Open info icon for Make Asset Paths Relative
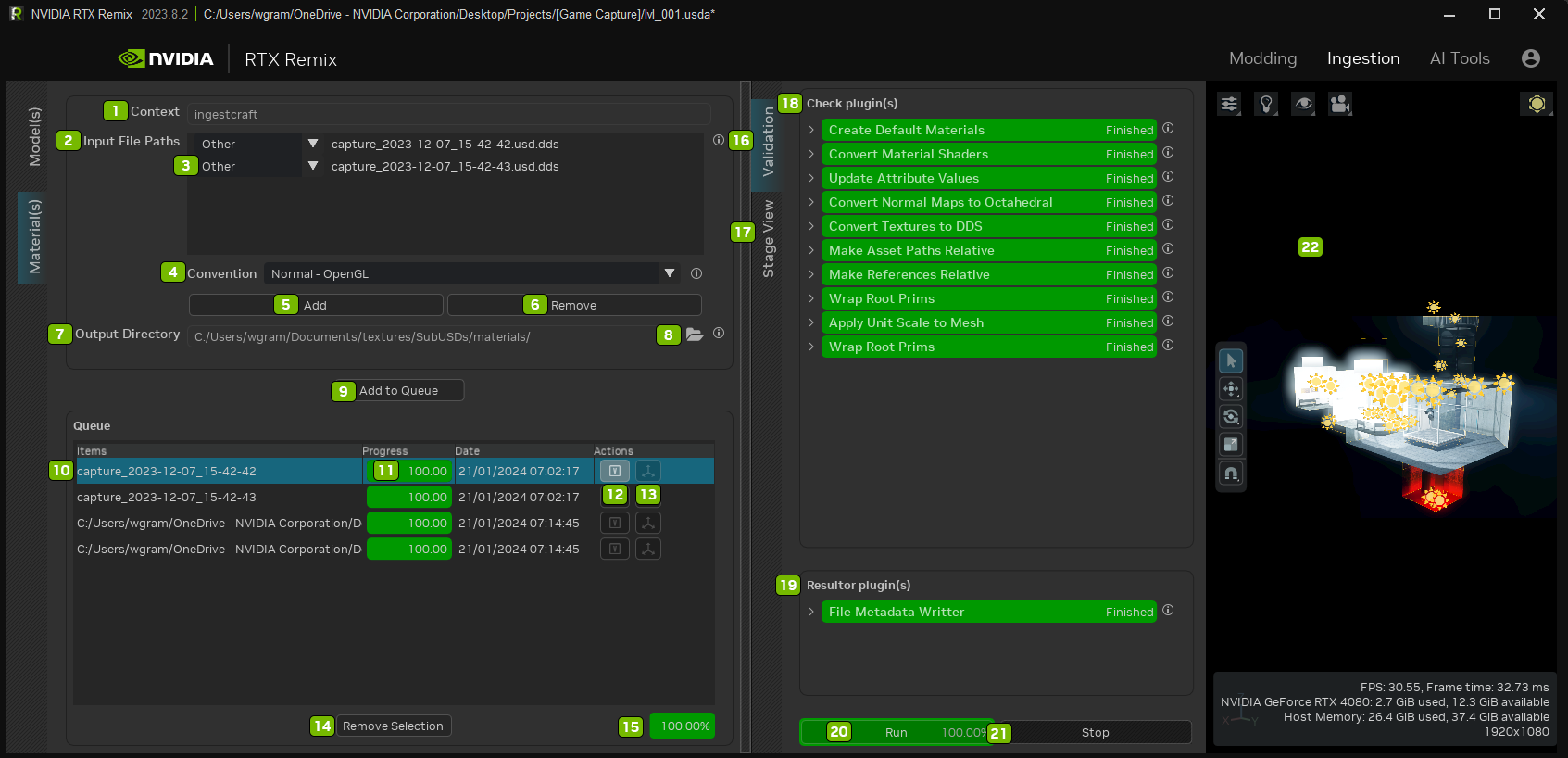Screen dimensions: 1568x758 coord(1168,249)
